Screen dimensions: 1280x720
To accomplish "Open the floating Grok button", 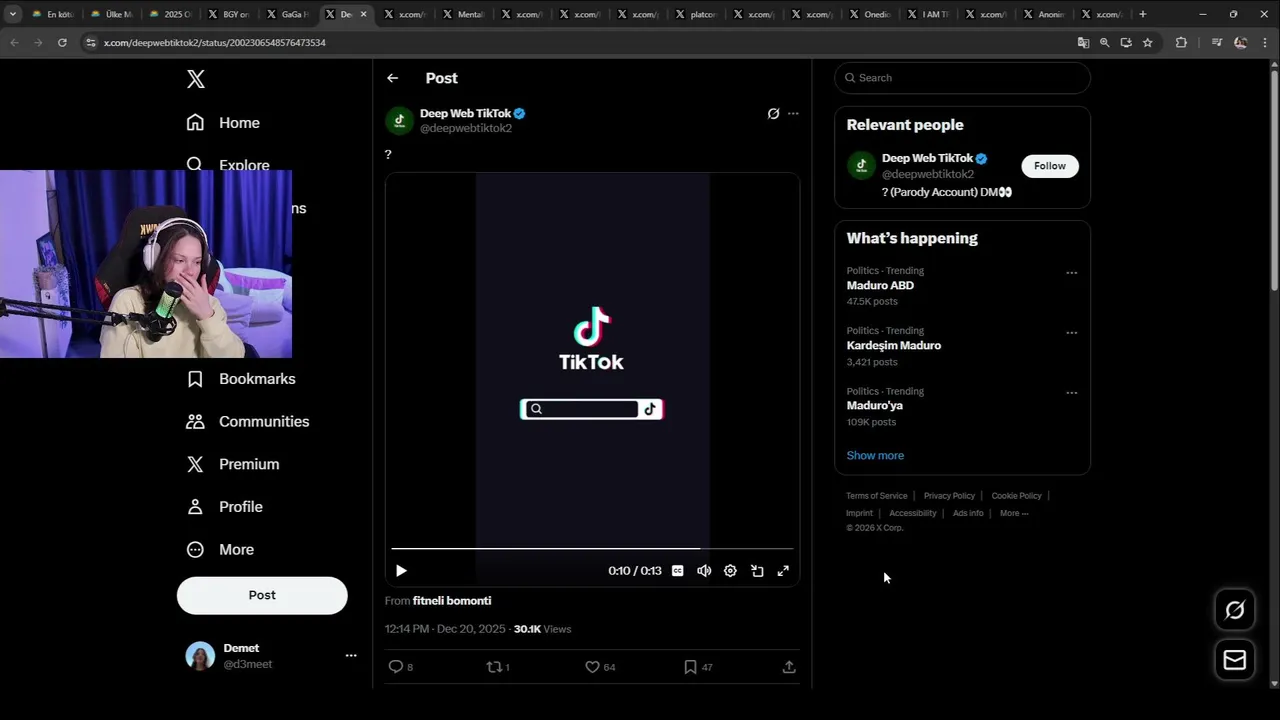I will 1235,610.
